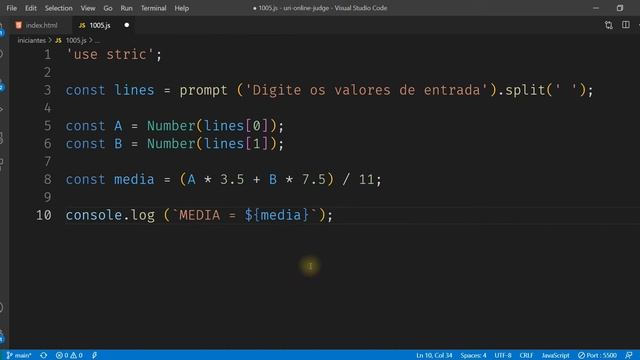This screenshot has height=360, width=640.
Task: Click line number 10 in the gutter
Action: 44,215
